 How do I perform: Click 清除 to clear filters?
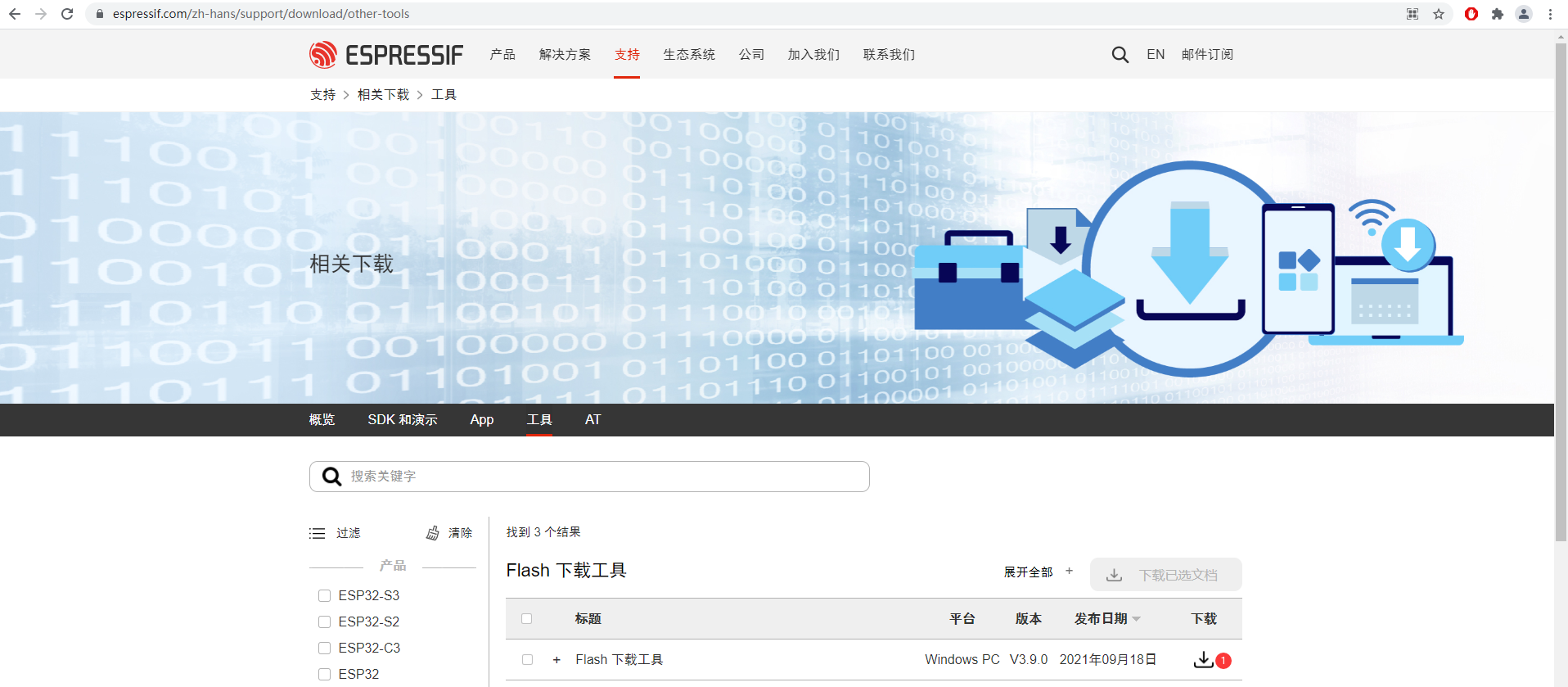(460, 533)
